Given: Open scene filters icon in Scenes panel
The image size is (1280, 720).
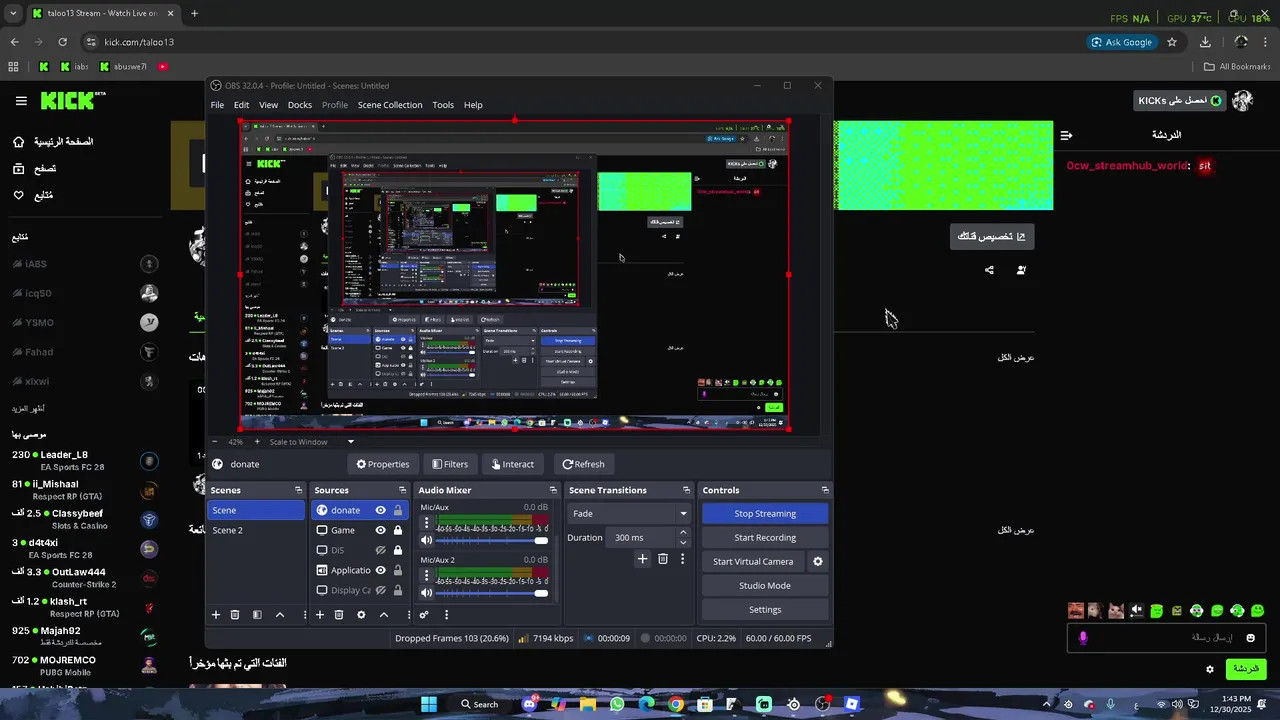Looking at the screenshot, I should 257,615.
